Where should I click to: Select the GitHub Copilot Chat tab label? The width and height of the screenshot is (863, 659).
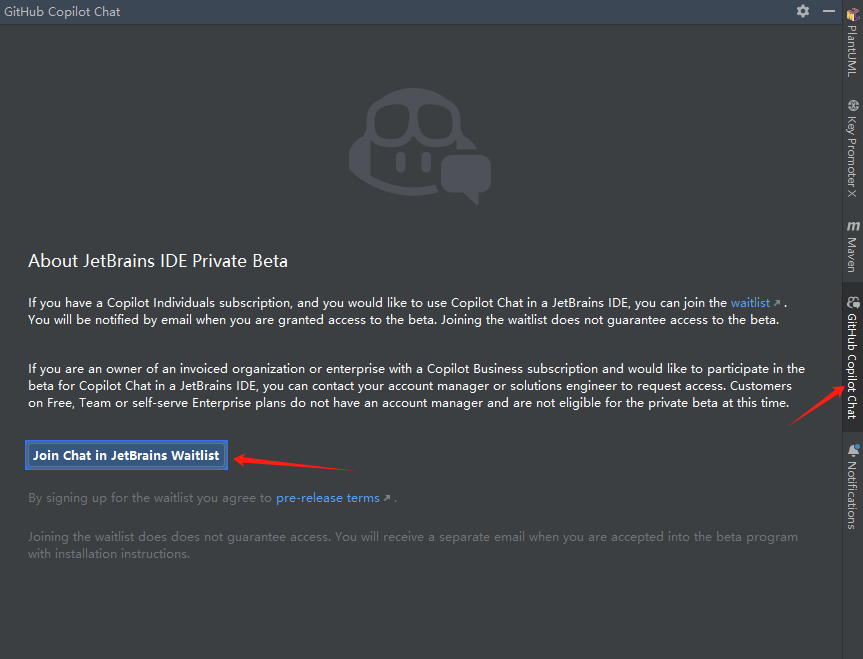pos(852,365)
